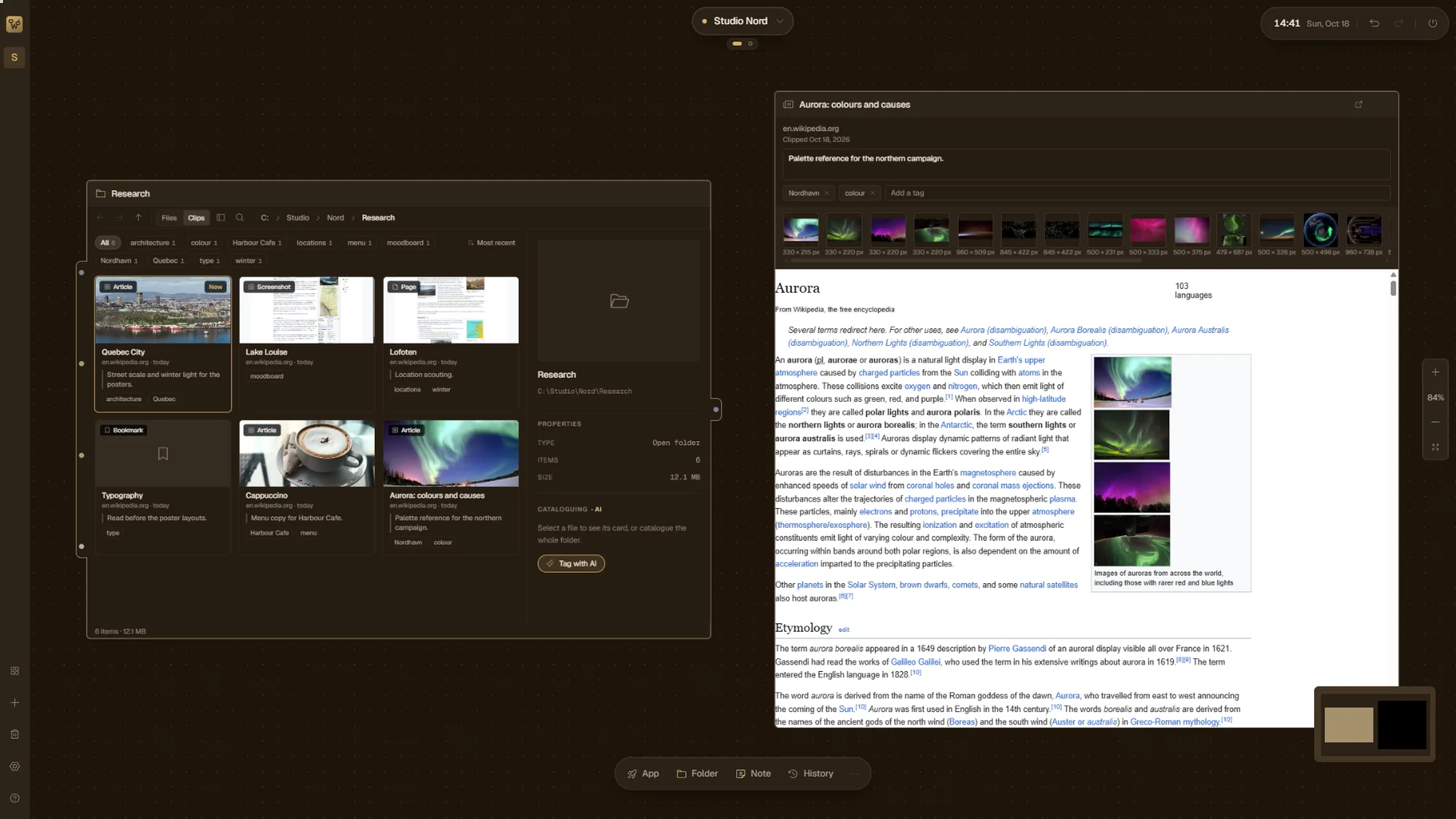Open the Cappuccino clip card
The image size is (1456, 819).
[307, 487]
